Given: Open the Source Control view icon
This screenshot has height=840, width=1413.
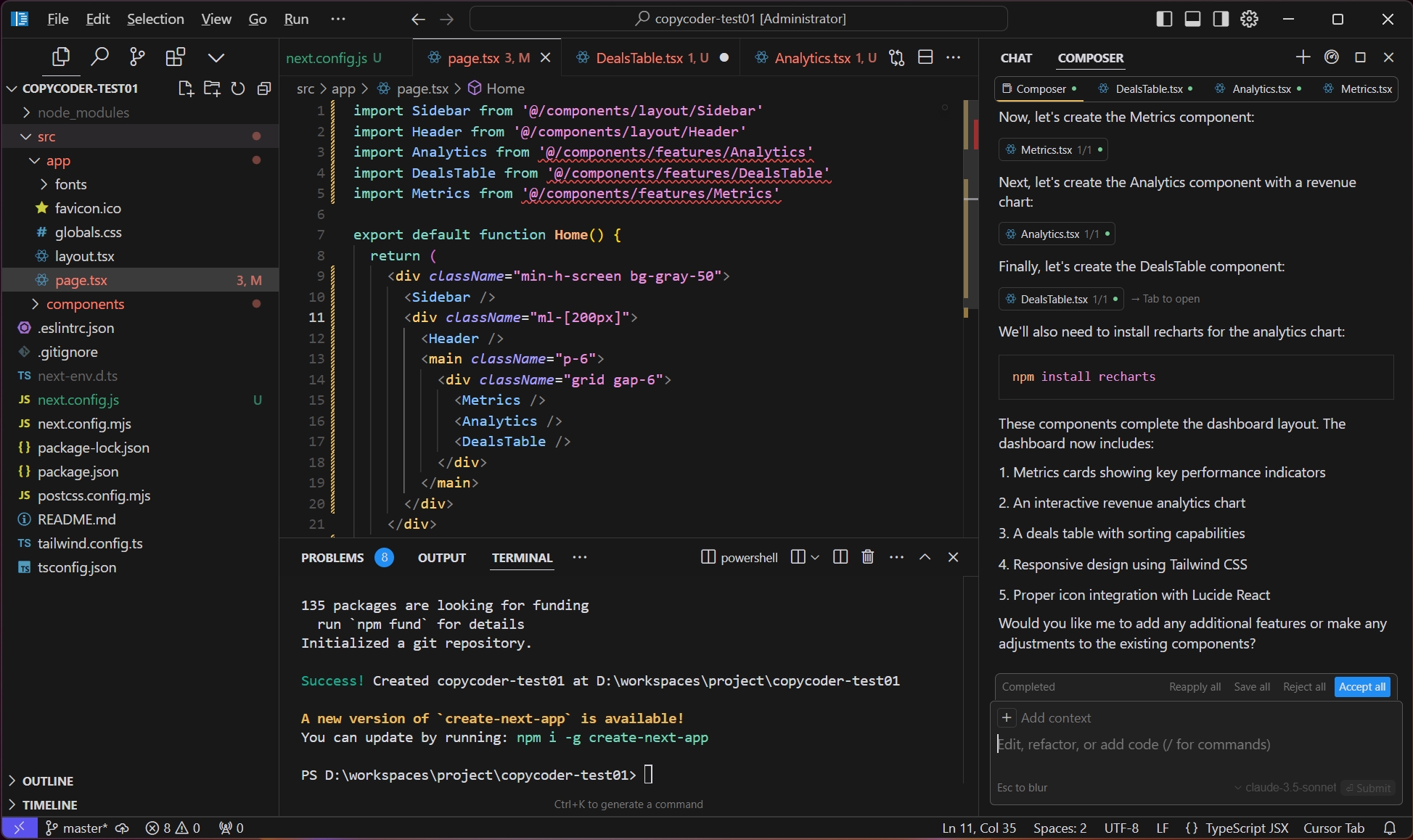Looking at the screenshot, I should (x=137, y=57).
